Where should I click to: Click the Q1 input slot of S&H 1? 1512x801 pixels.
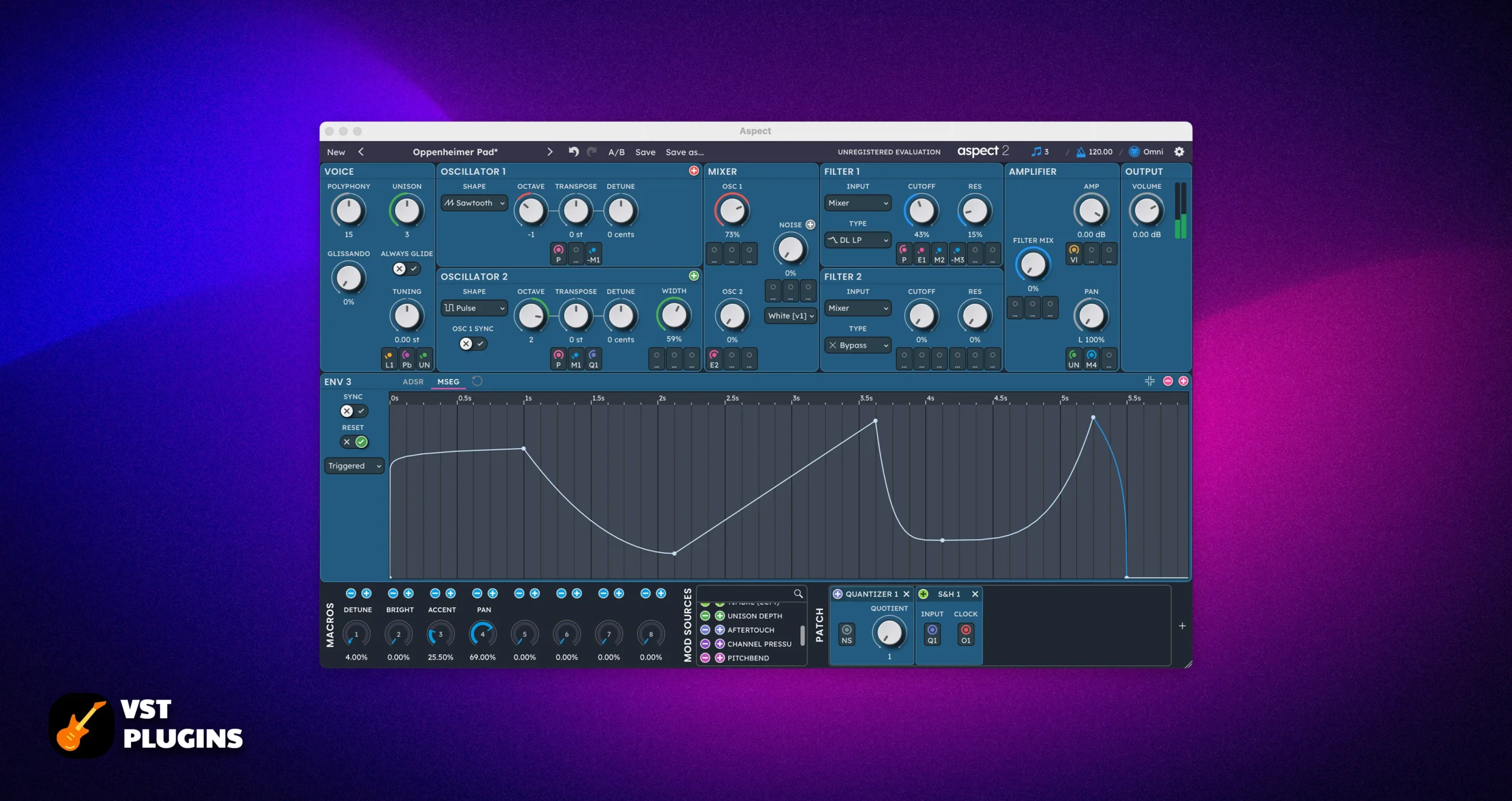932,633
